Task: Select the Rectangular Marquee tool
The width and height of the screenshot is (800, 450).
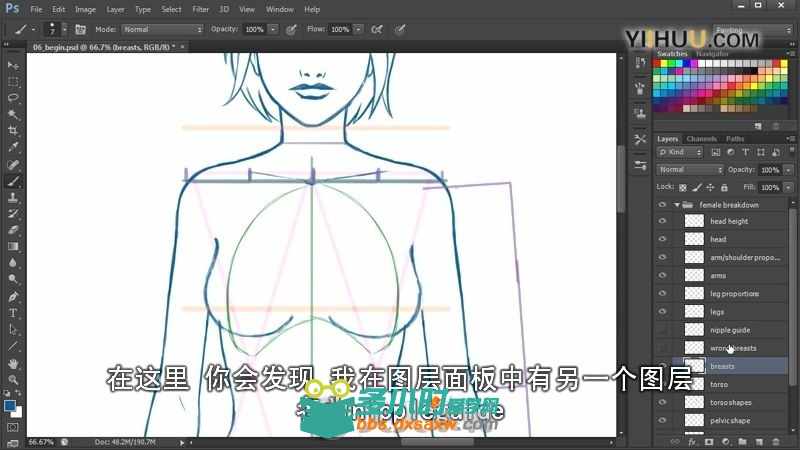Action: (x=13, y=82)
